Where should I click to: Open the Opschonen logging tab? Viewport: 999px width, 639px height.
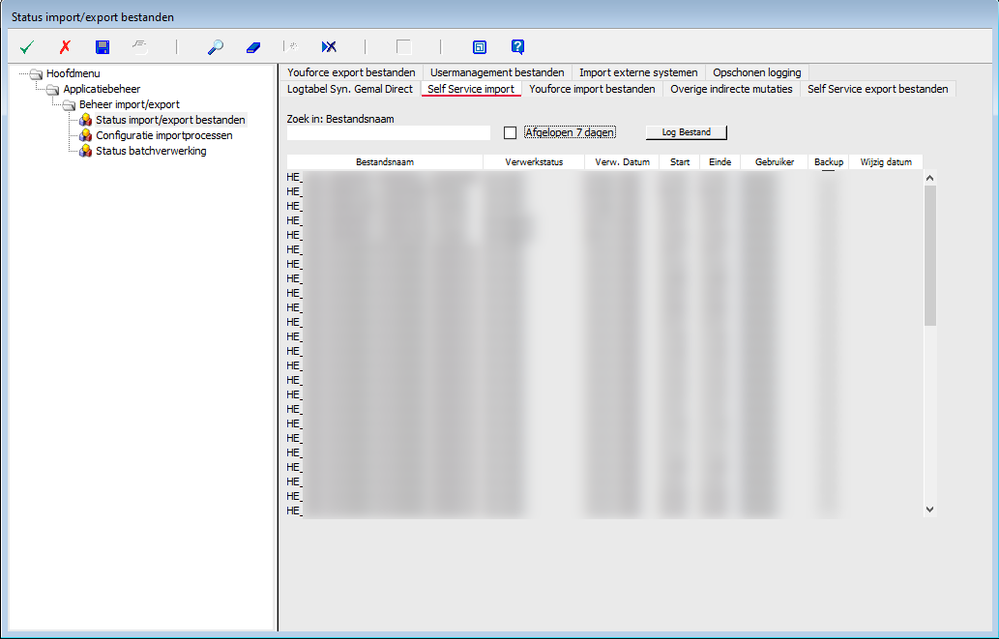pyautogui.click(x=756, y=72)
